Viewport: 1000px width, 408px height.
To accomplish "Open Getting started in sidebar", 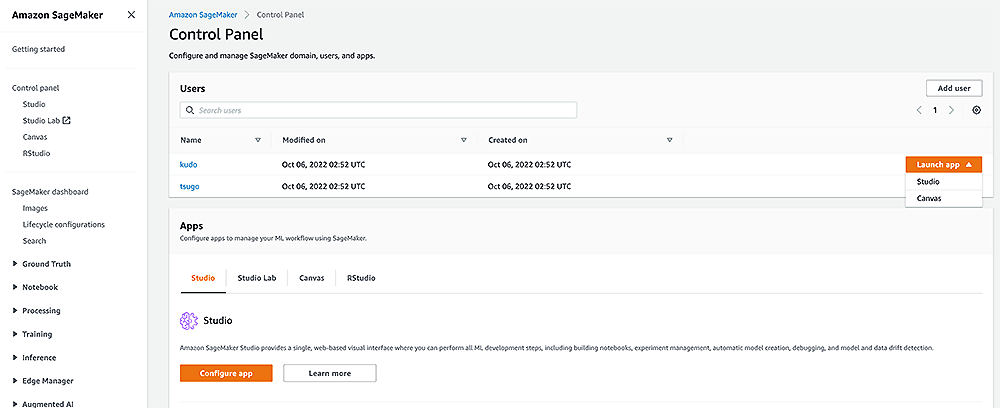I will pyautogui.click(x=38, y=49).
